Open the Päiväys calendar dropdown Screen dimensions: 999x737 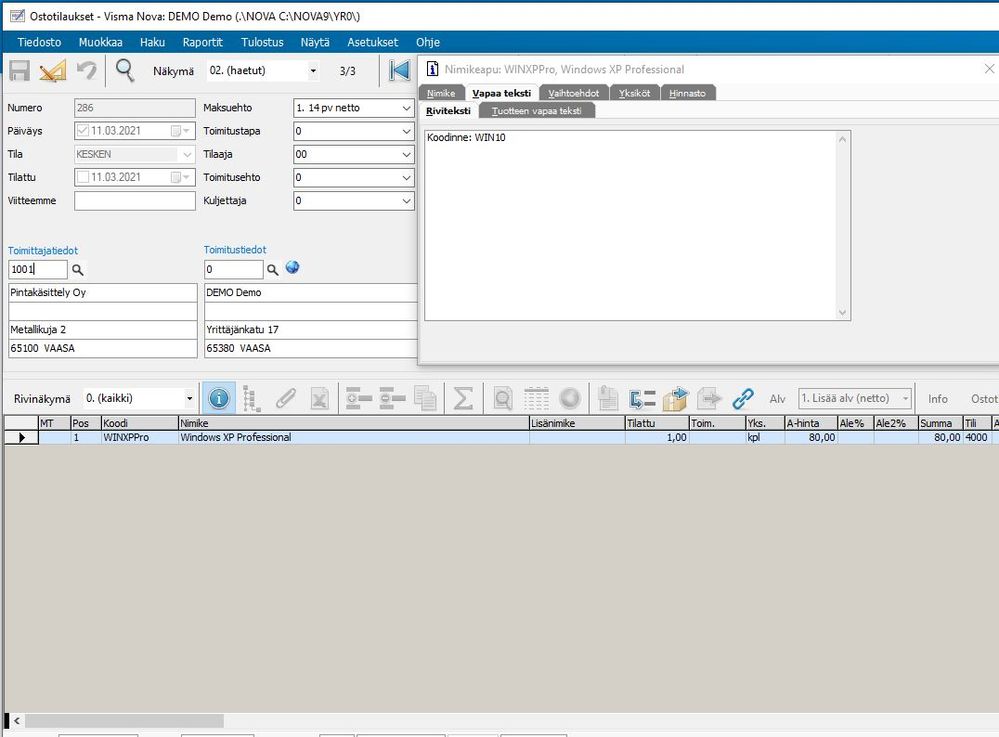point(182,131)
